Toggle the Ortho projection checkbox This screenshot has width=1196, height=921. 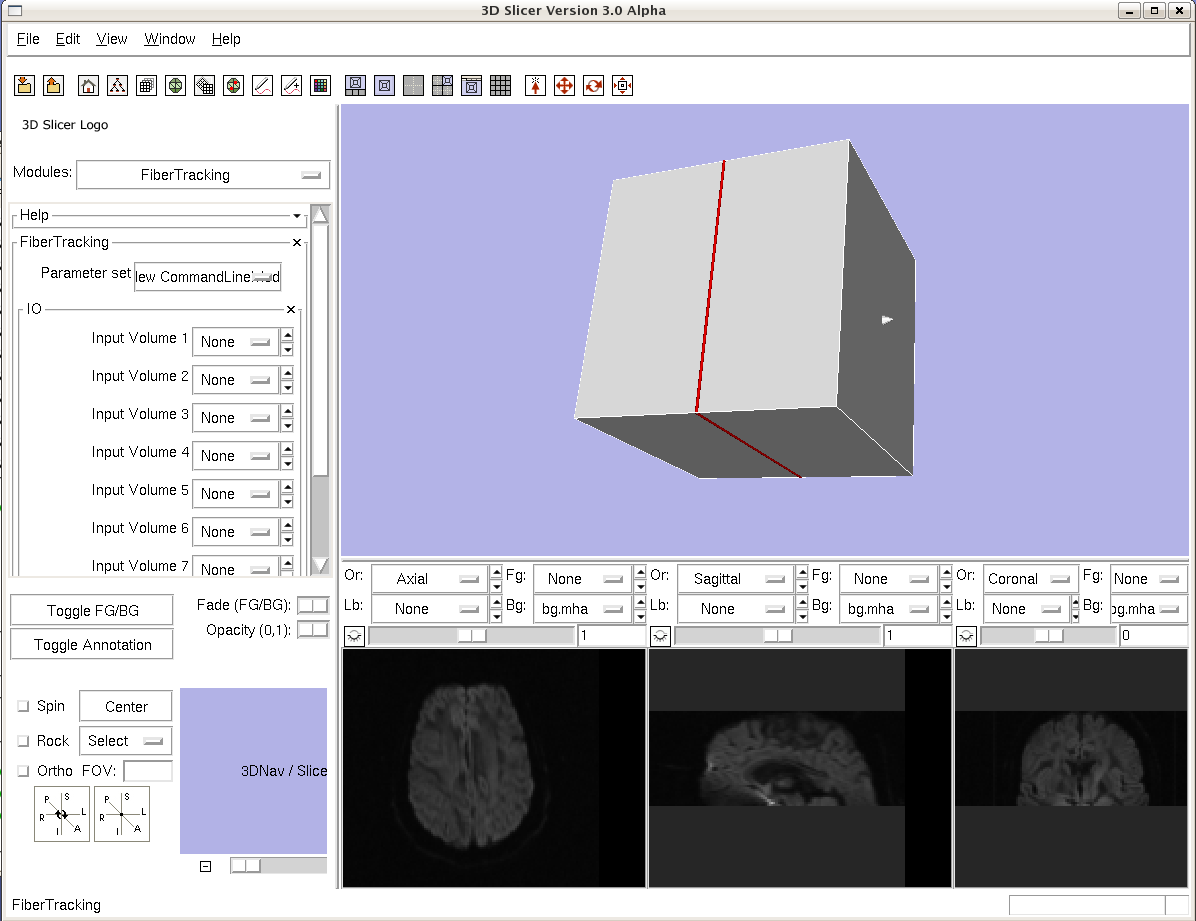(24, 771)
